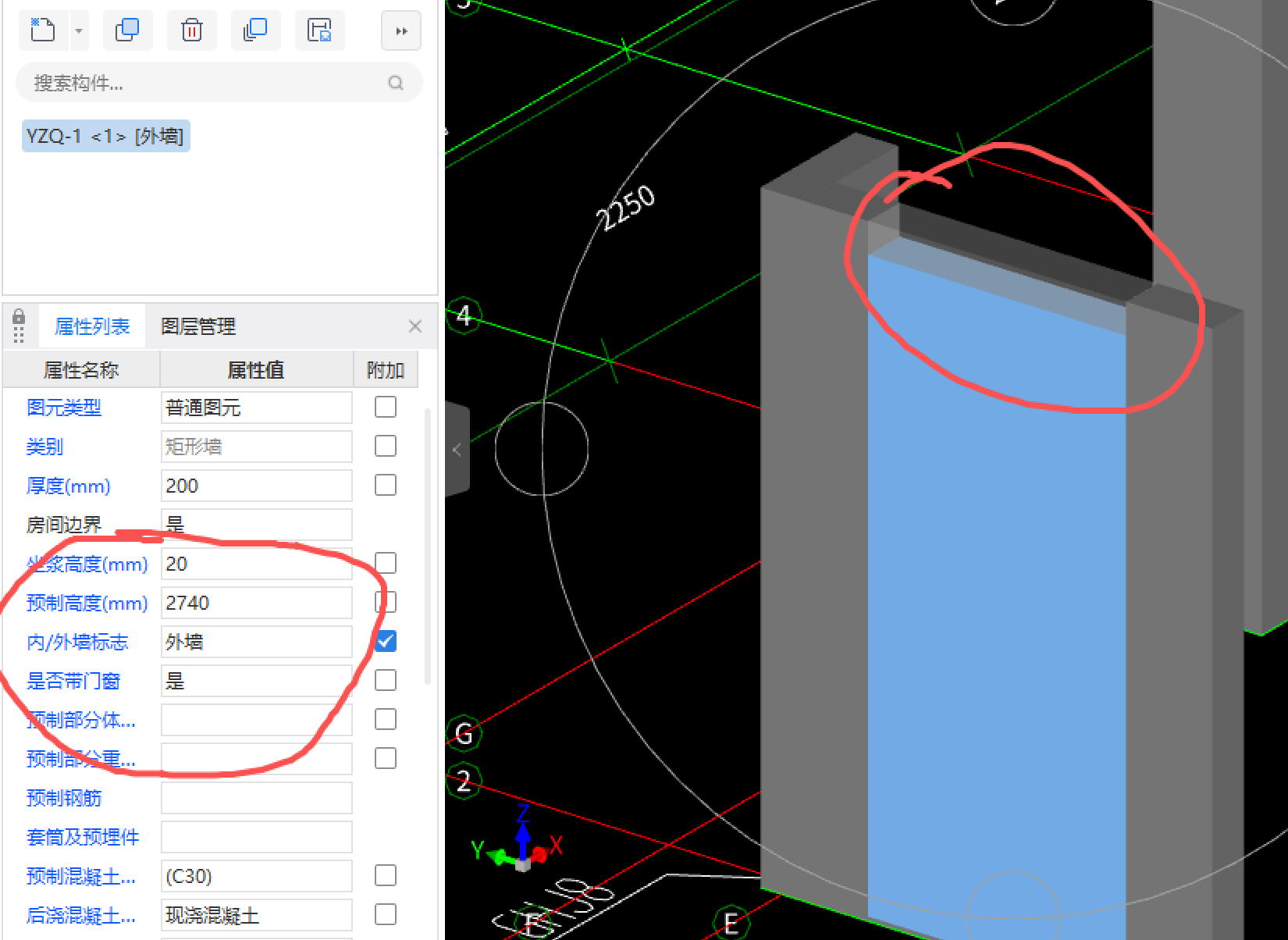1288x940 pixels.
Task: Click the lock icon beside 属性列表
Action: [19, 318]
